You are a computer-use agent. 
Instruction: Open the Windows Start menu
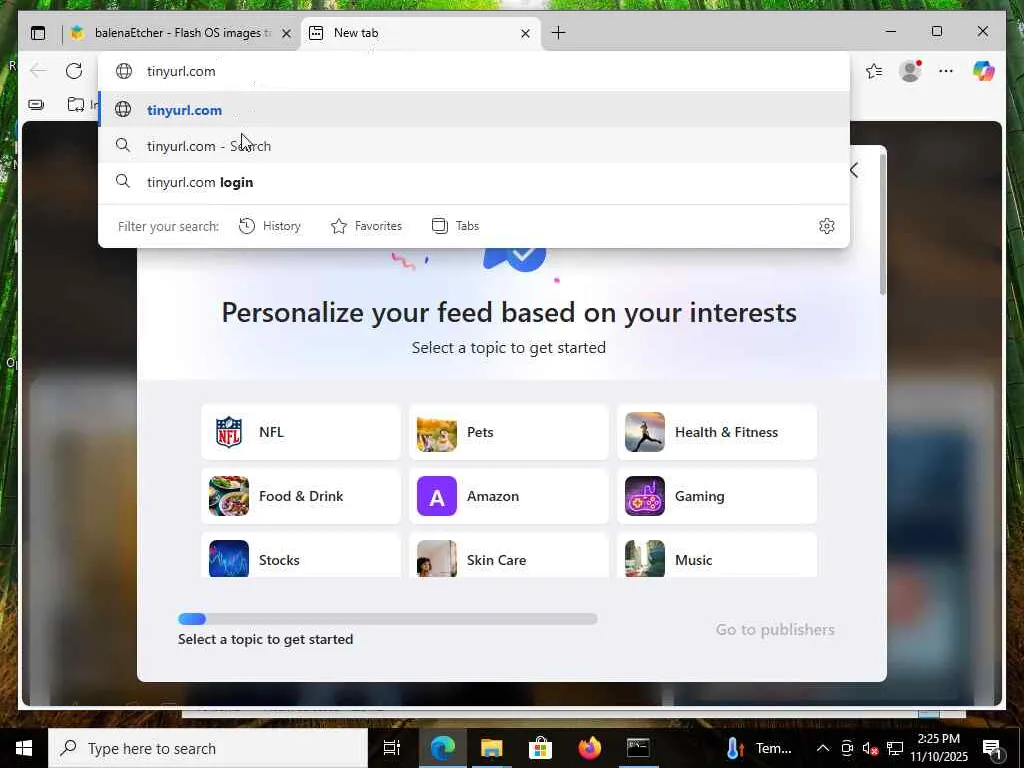(x=24, y=748)
